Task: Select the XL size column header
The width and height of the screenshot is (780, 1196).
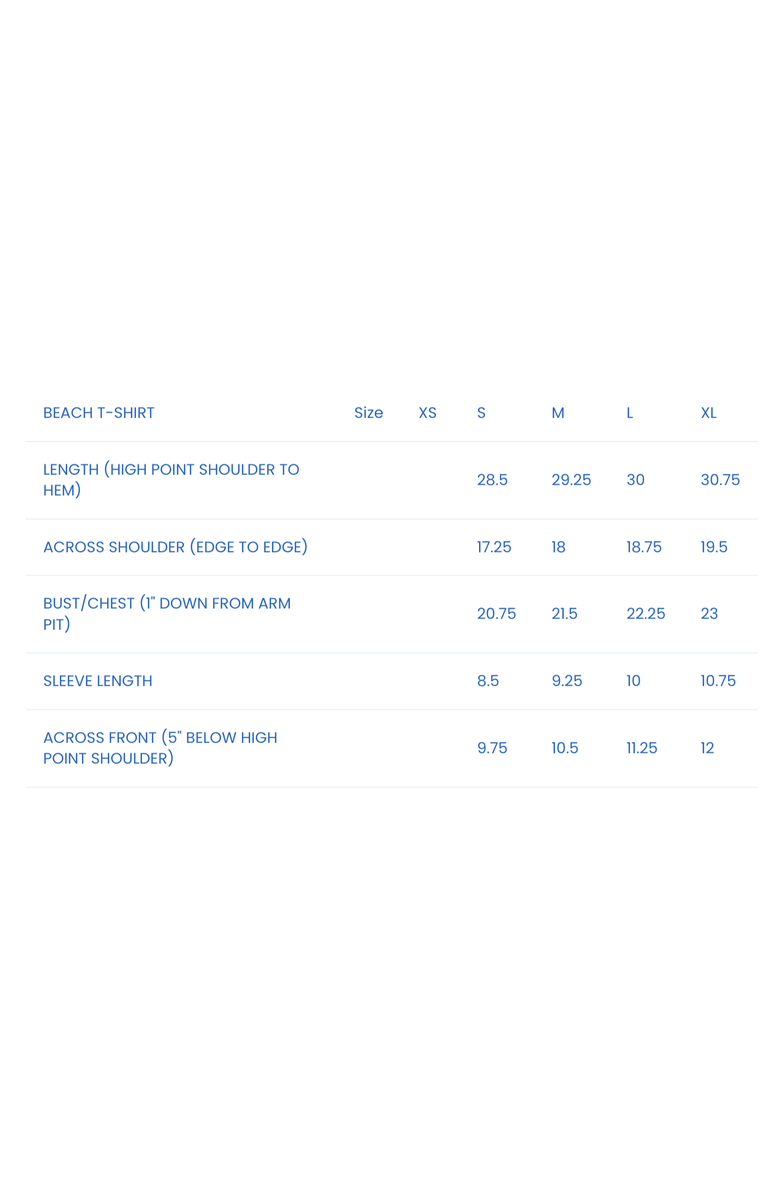Action: [x=708, y=413]
